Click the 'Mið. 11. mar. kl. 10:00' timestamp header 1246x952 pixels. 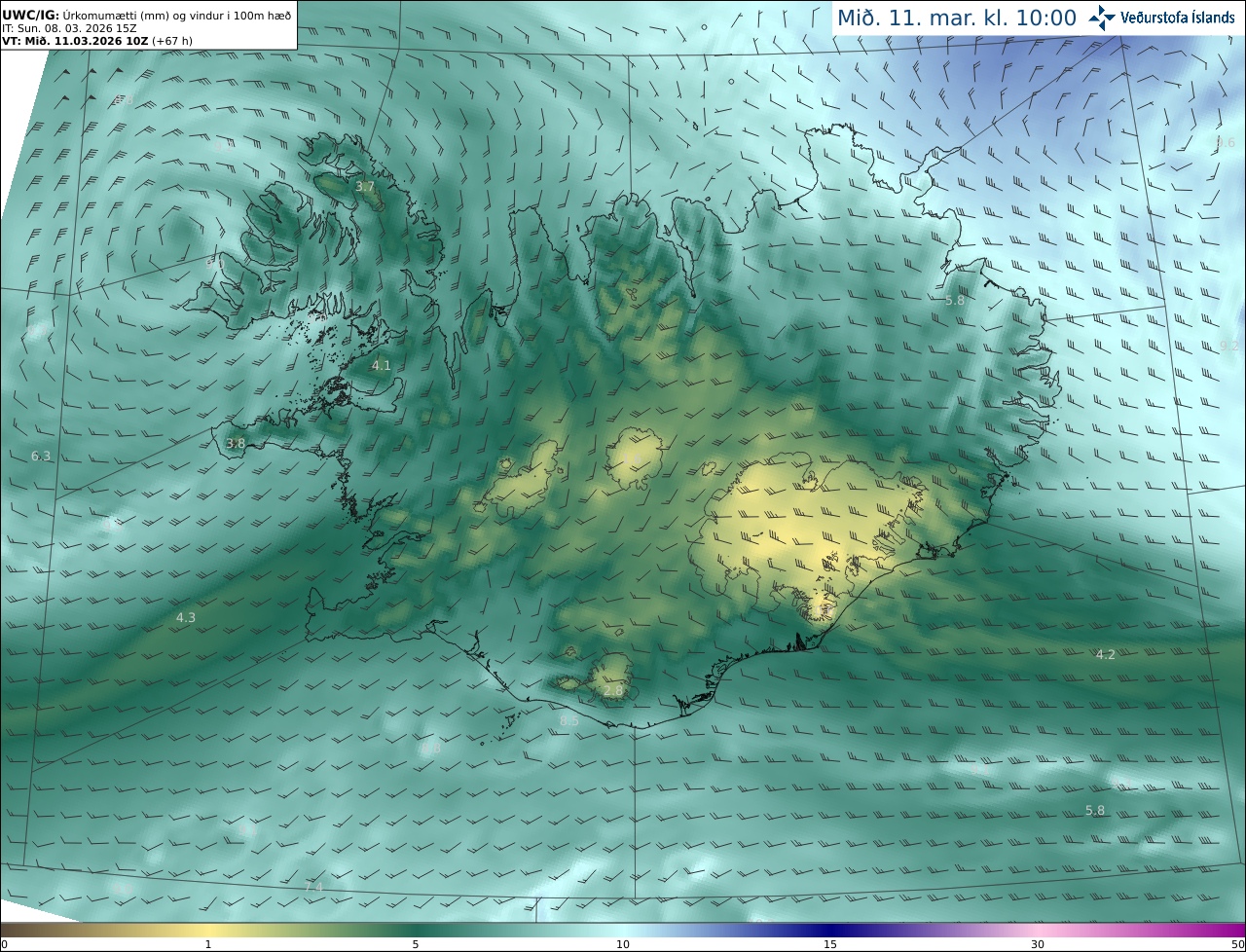tap(957, 18)
